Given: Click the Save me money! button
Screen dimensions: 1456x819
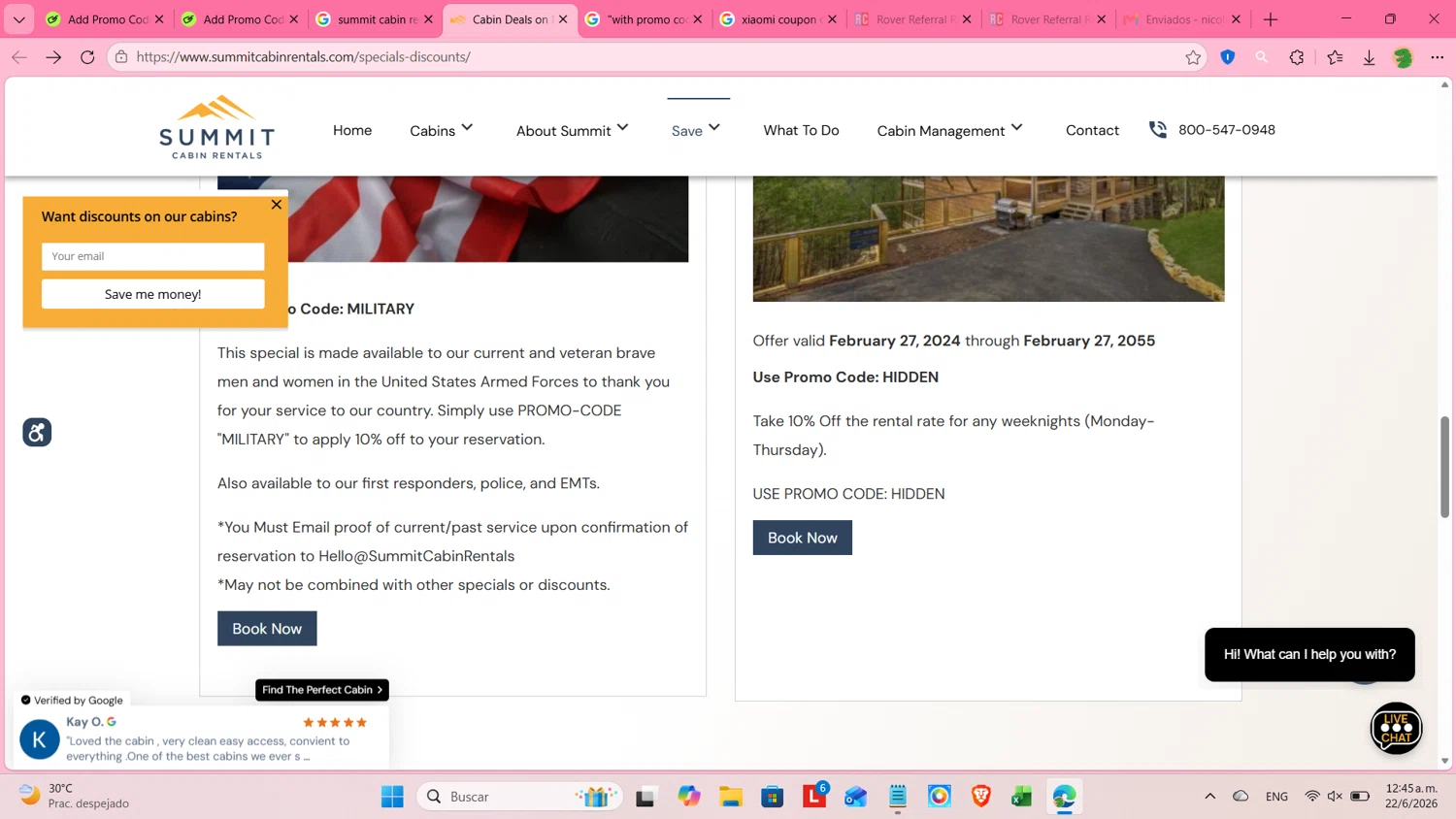Looking at the screenshot, I should click(152, 294).
